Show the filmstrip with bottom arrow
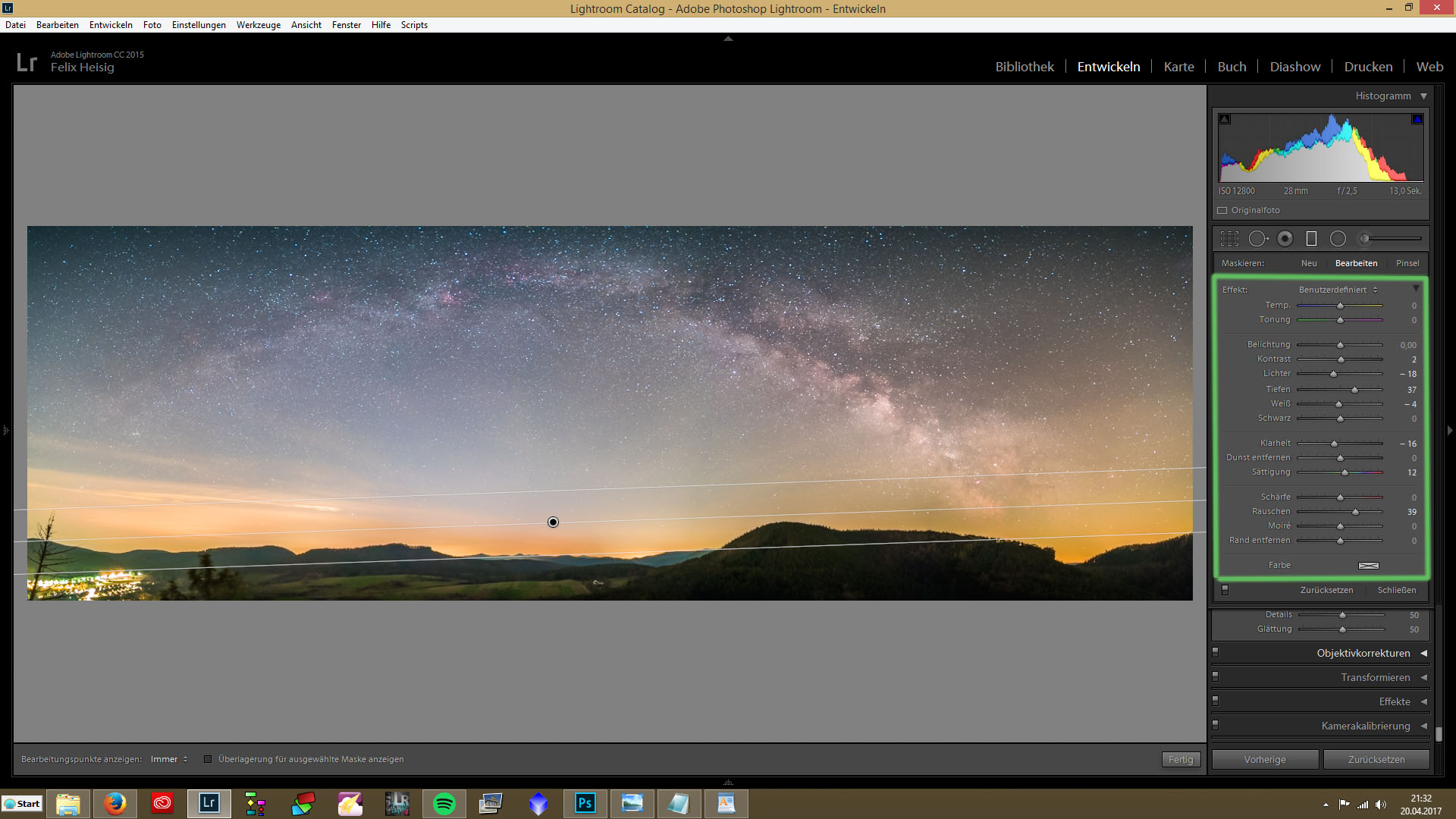 pyautogui.click(x=728, y=782)
